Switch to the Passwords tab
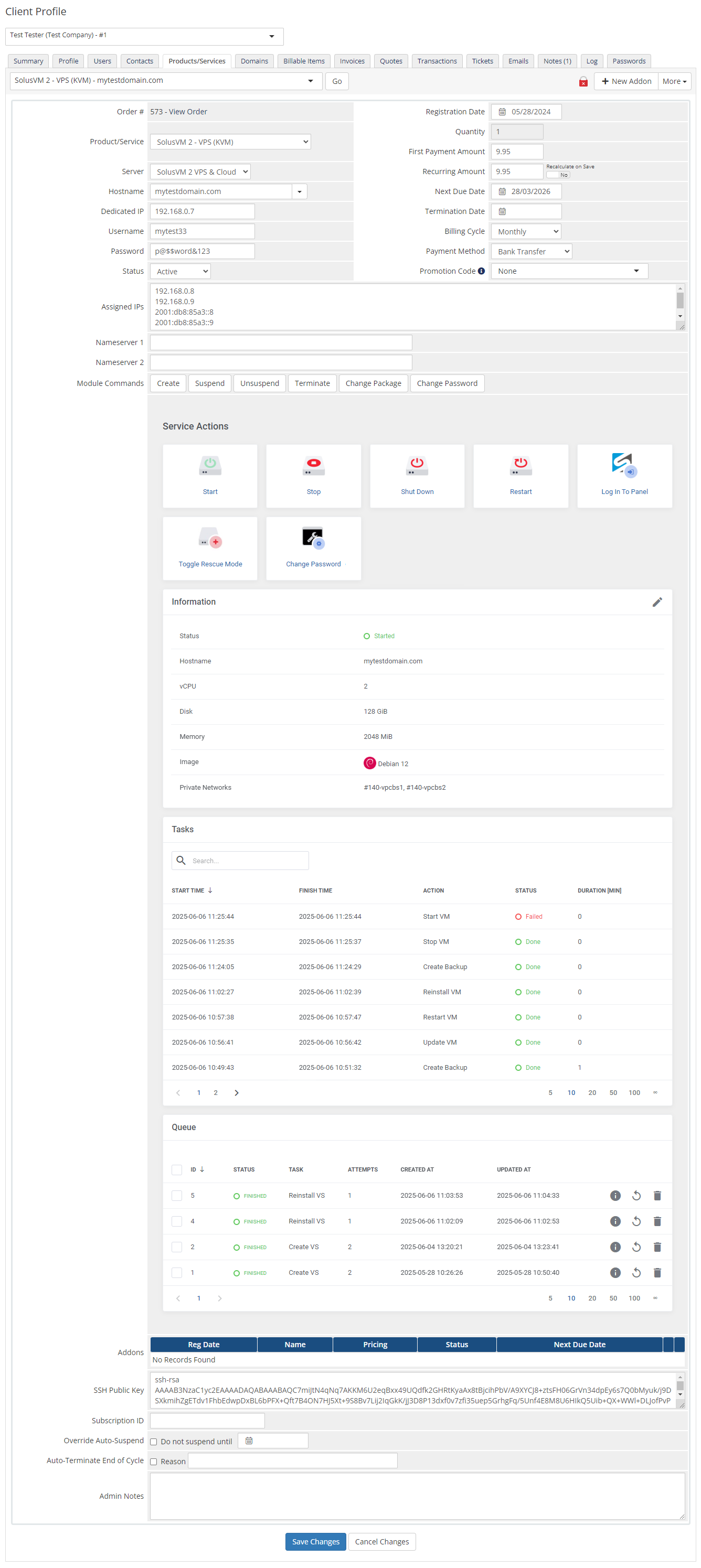701x1568 pixels. click(629, 61)
